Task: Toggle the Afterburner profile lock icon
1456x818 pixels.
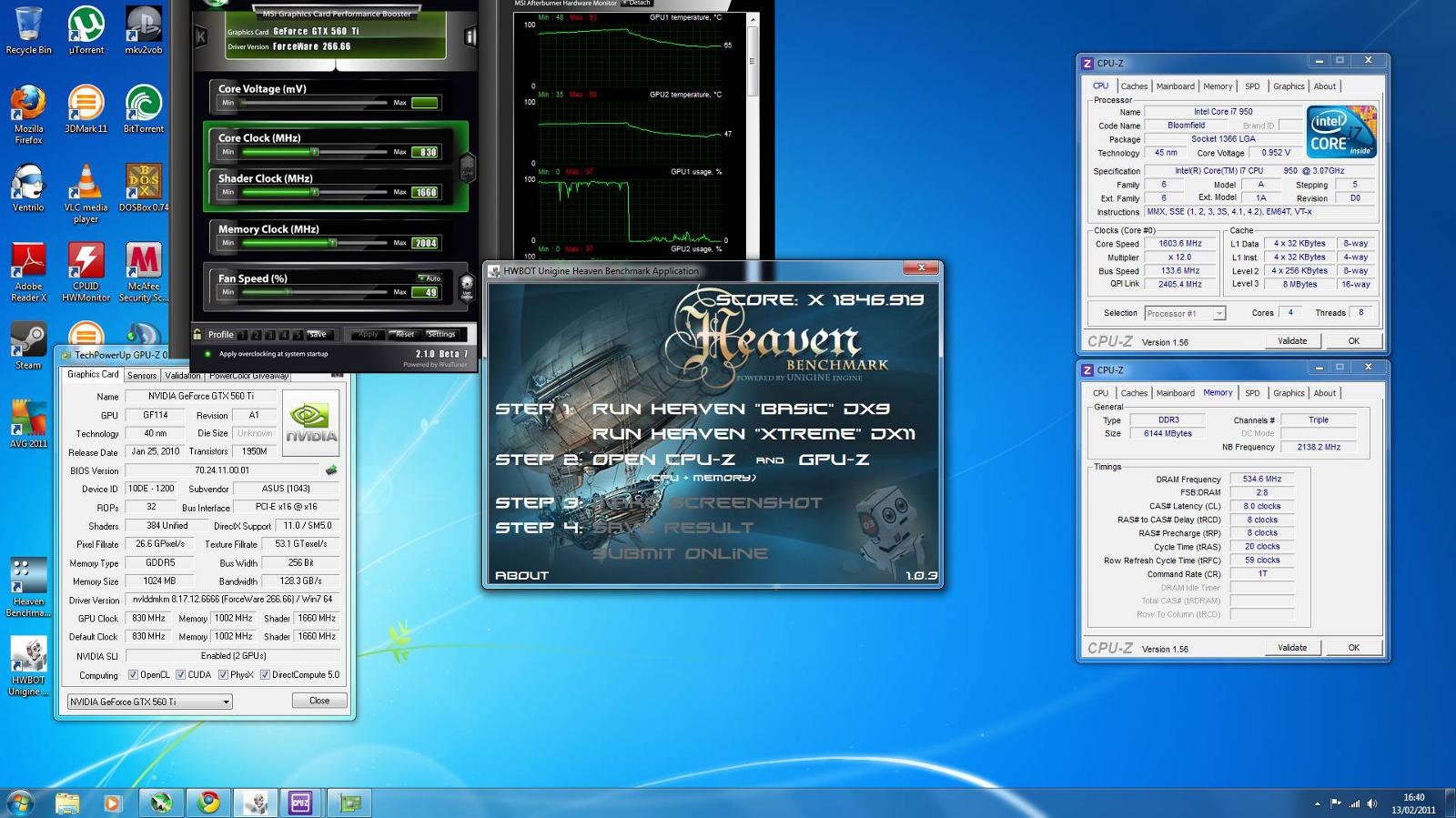Action: point(197,334)
